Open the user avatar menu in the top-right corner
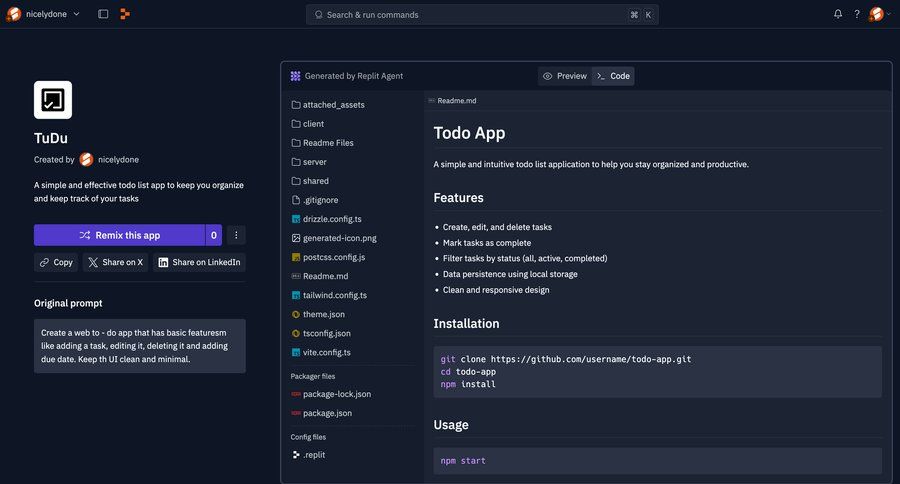Viewport: 900px width, 484px height. click(x=877, y=14)
